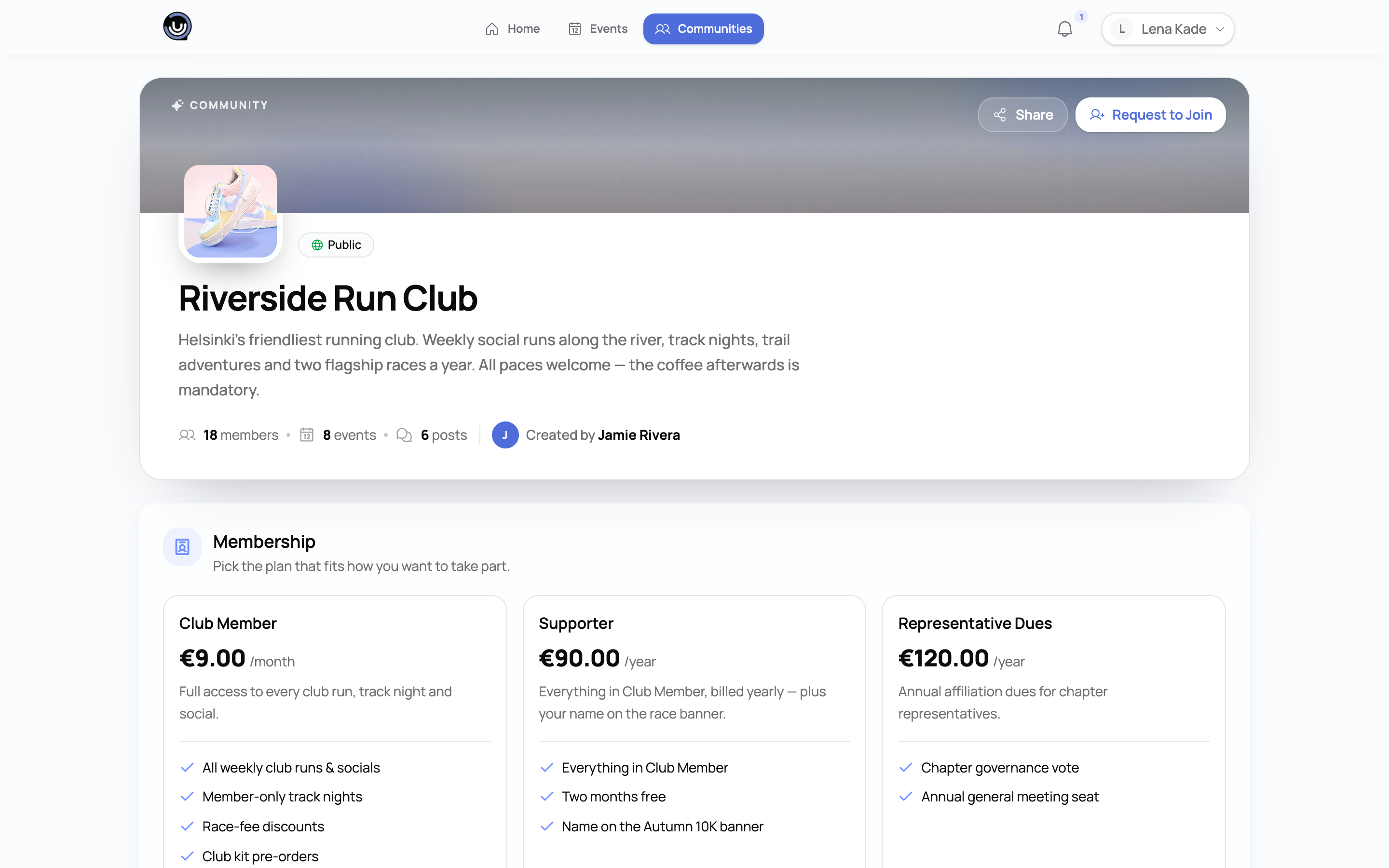
Task: Click the Club kit pre-orders feature
Action: pos(260,856)
